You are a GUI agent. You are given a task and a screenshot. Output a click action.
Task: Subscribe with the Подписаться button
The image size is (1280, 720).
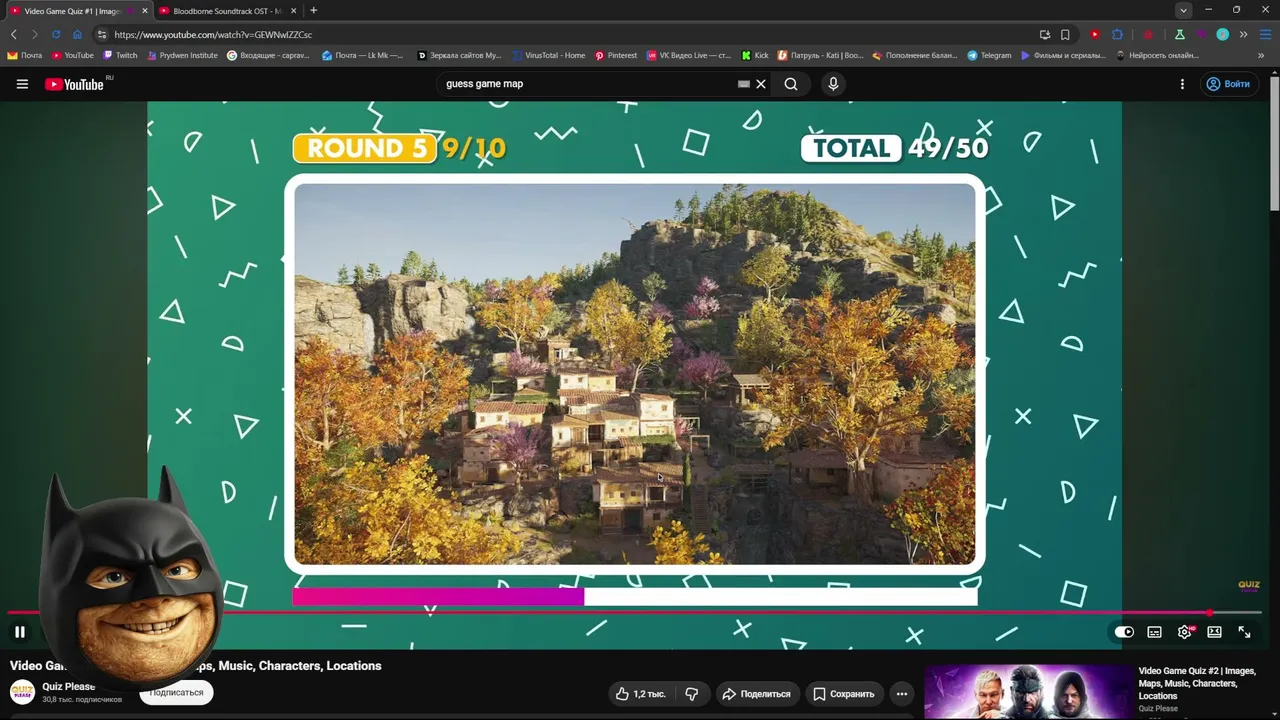click(176, 692)
